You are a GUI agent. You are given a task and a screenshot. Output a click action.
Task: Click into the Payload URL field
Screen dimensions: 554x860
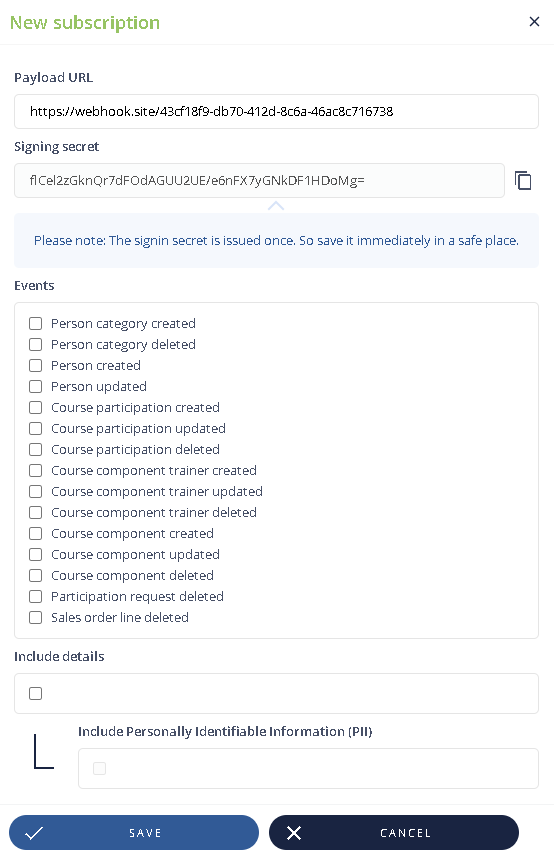tap(276, 111)
